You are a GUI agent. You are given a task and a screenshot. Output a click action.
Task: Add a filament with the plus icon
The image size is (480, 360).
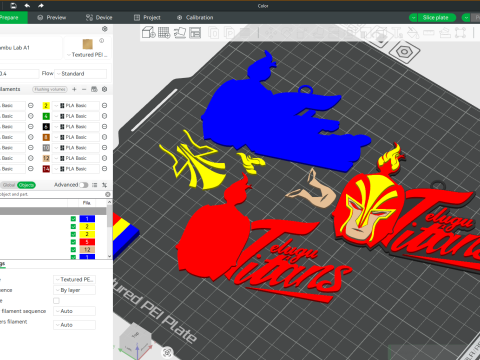74,89
